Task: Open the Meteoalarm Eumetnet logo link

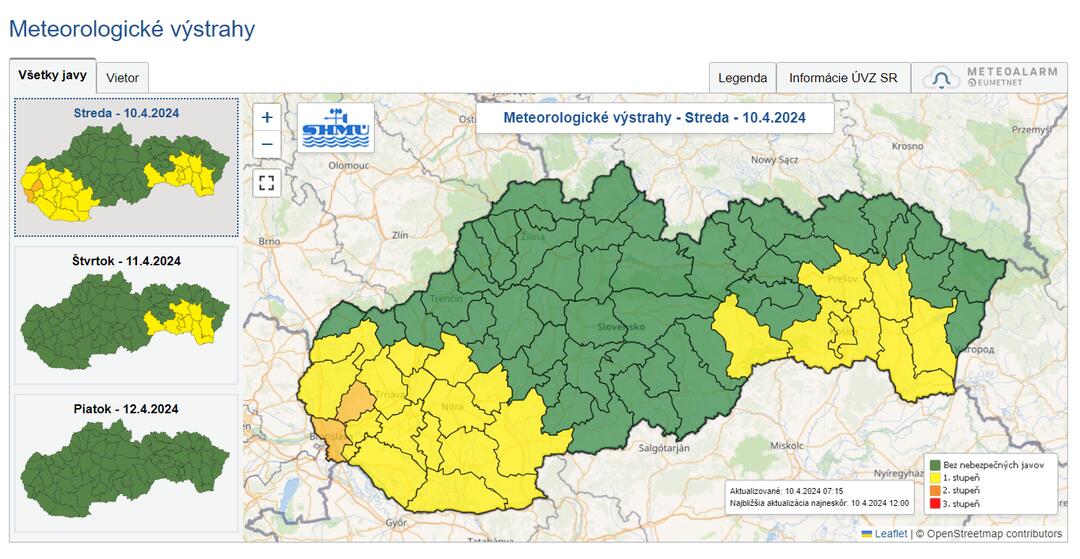Action: 994,78
